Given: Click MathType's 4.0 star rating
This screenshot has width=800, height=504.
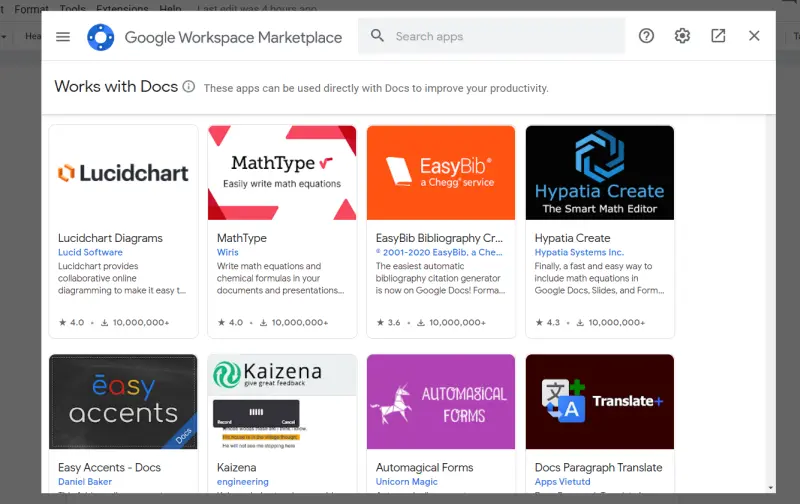Looking at the screenshot, I should pos(231,322).
